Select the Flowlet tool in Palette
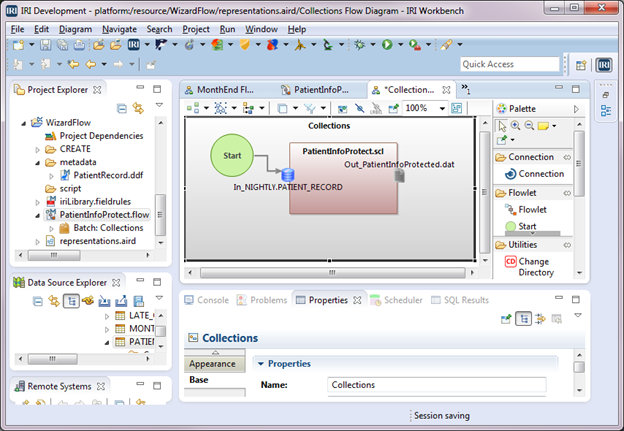 click(x=526, y=209)
